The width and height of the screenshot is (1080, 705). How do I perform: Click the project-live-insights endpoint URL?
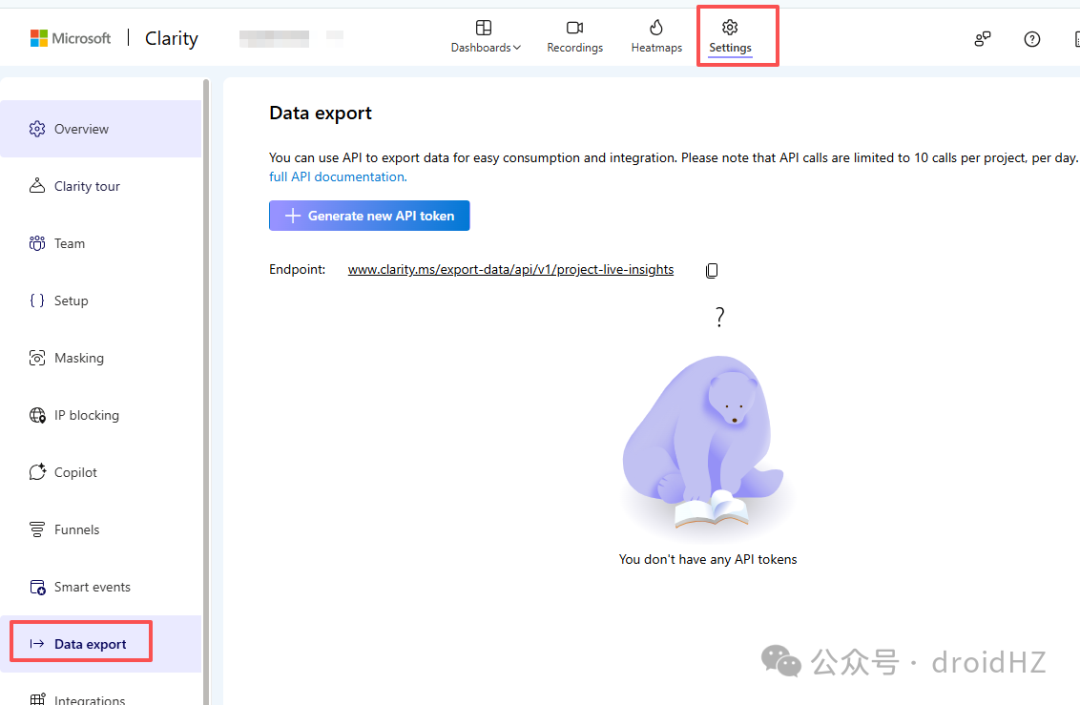[510, 270]
